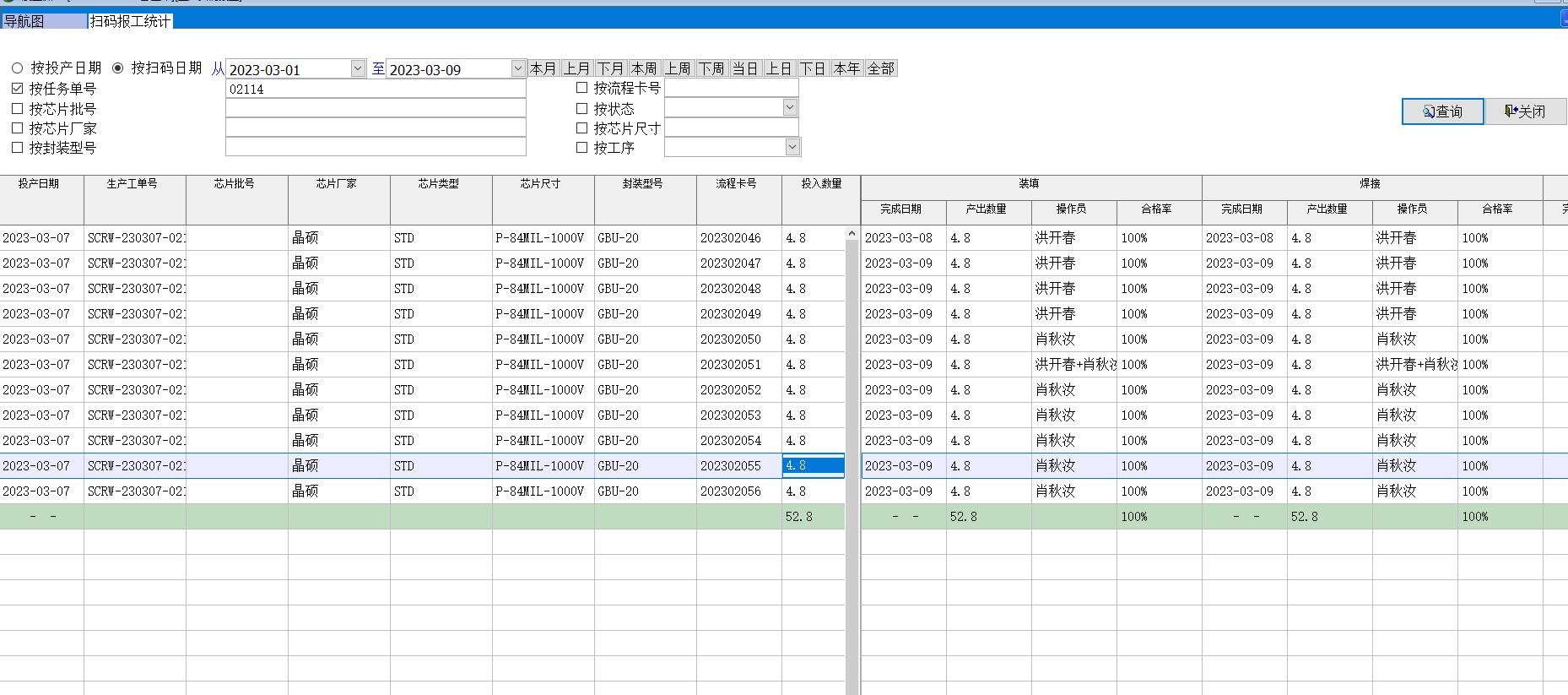Open the start date 2023-03-01 dropdown
This screenshot has width=1568, height=695.
(357, 68)
